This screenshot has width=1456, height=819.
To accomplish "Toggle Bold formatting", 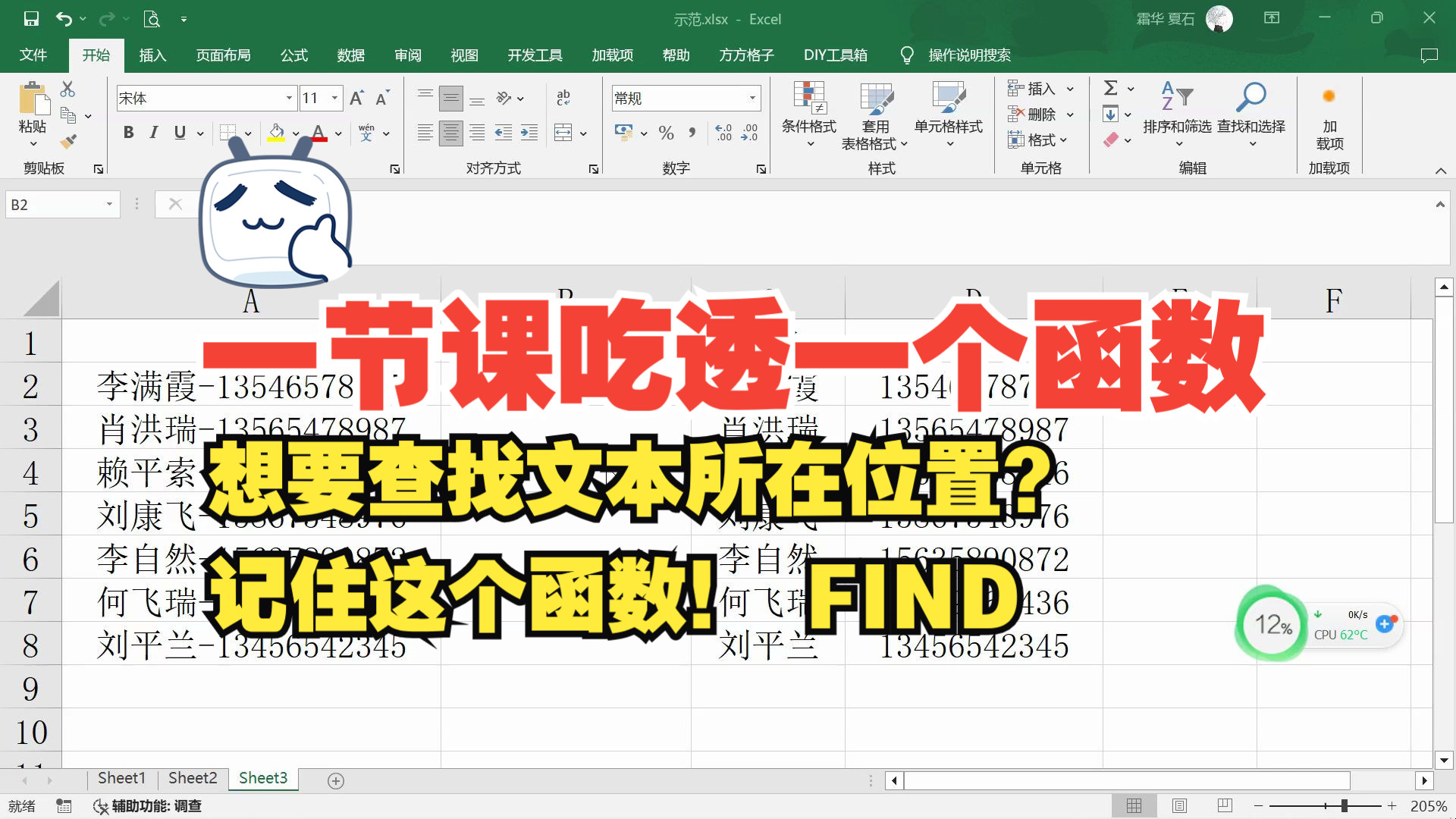I will [128, 133].
